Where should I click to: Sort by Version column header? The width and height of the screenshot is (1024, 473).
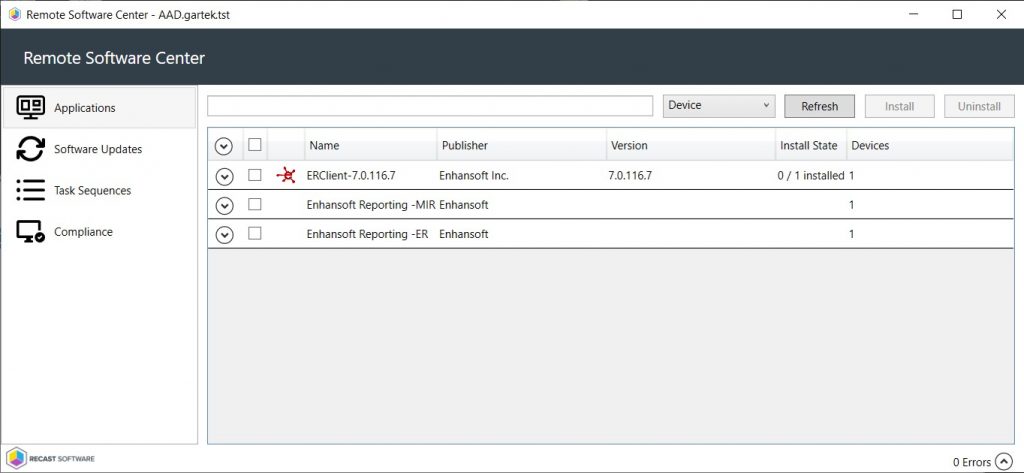(690, 145)
